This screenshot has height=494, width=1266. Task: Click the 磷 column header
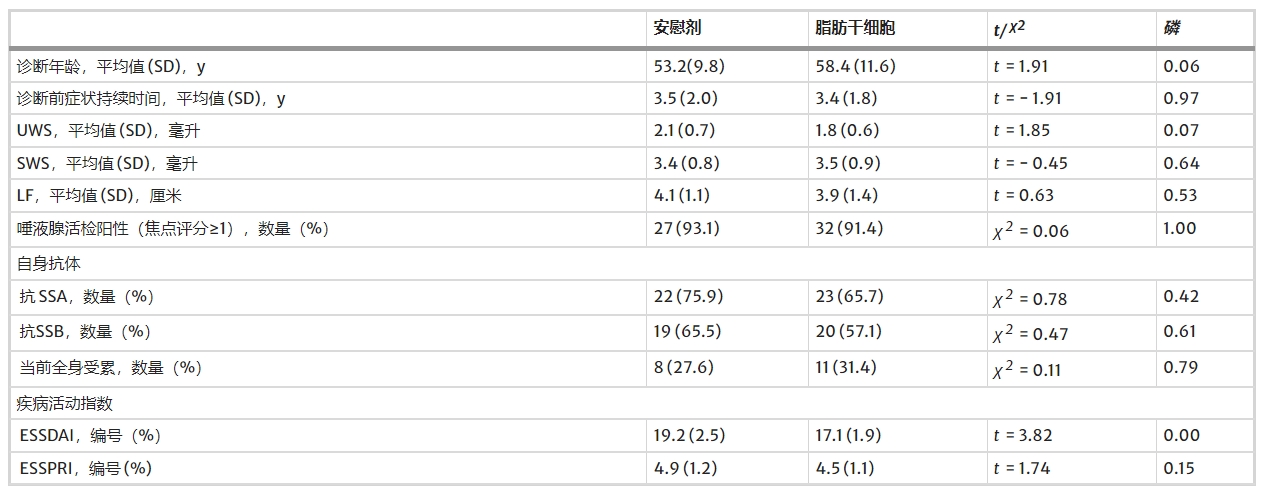click(1172, 28)
